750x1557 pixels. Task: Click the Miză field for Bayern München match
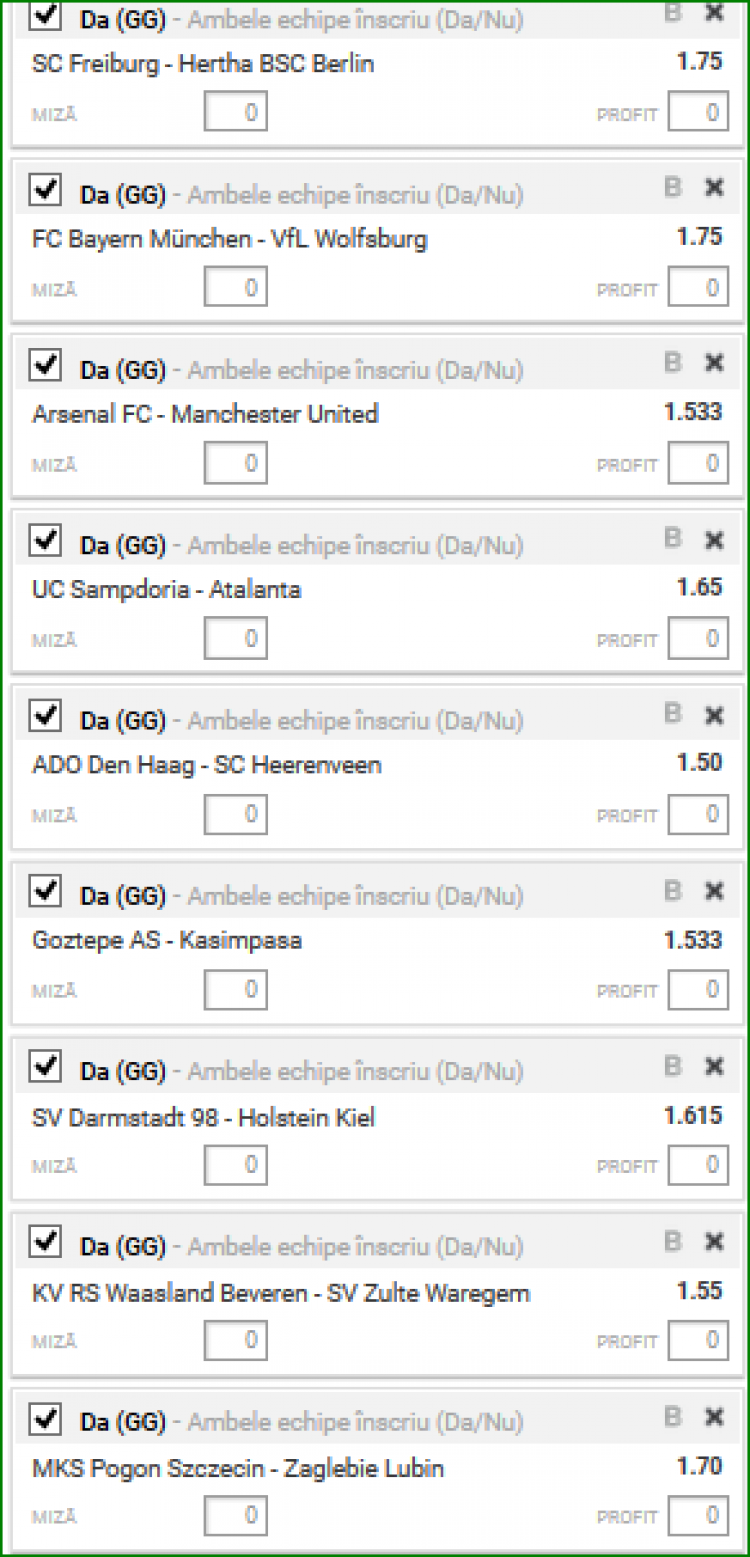(x=236, y=288)
